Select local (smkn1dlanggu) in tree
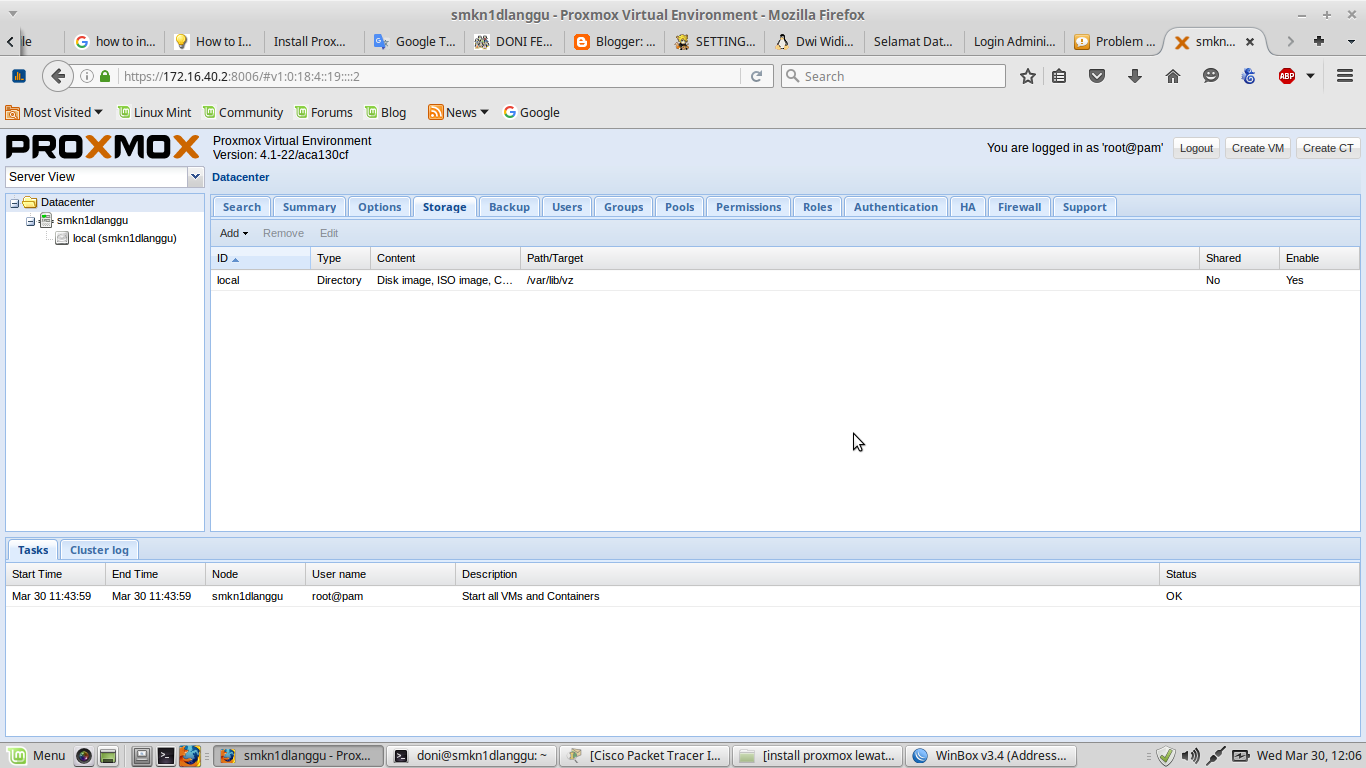This screenshot has height=768, width=1366. [124, 238]
